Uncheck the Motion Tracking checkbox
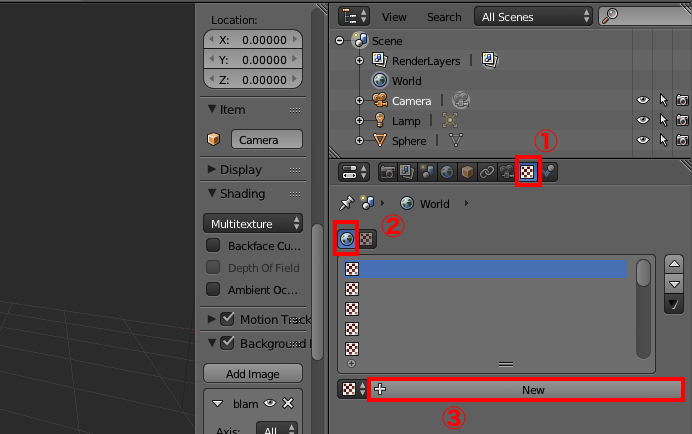This screenshot has height=434, width=692. click(x=227, y=319)
